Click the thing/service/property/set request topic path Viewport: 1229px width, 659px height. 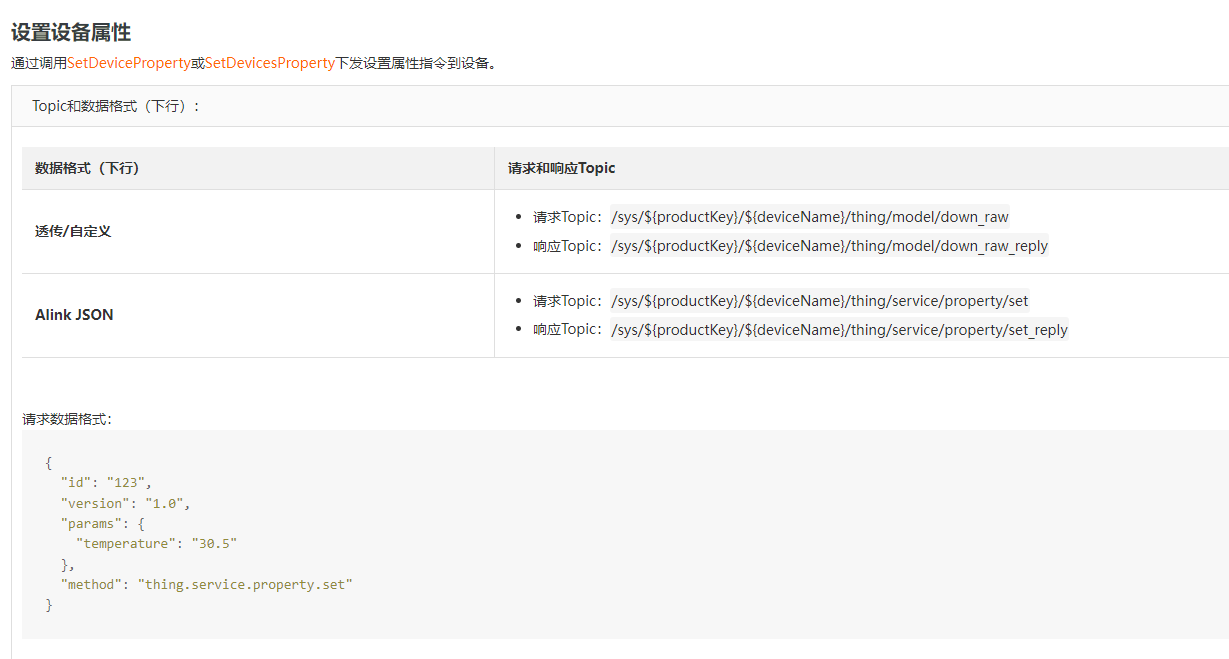click(819, 301)
